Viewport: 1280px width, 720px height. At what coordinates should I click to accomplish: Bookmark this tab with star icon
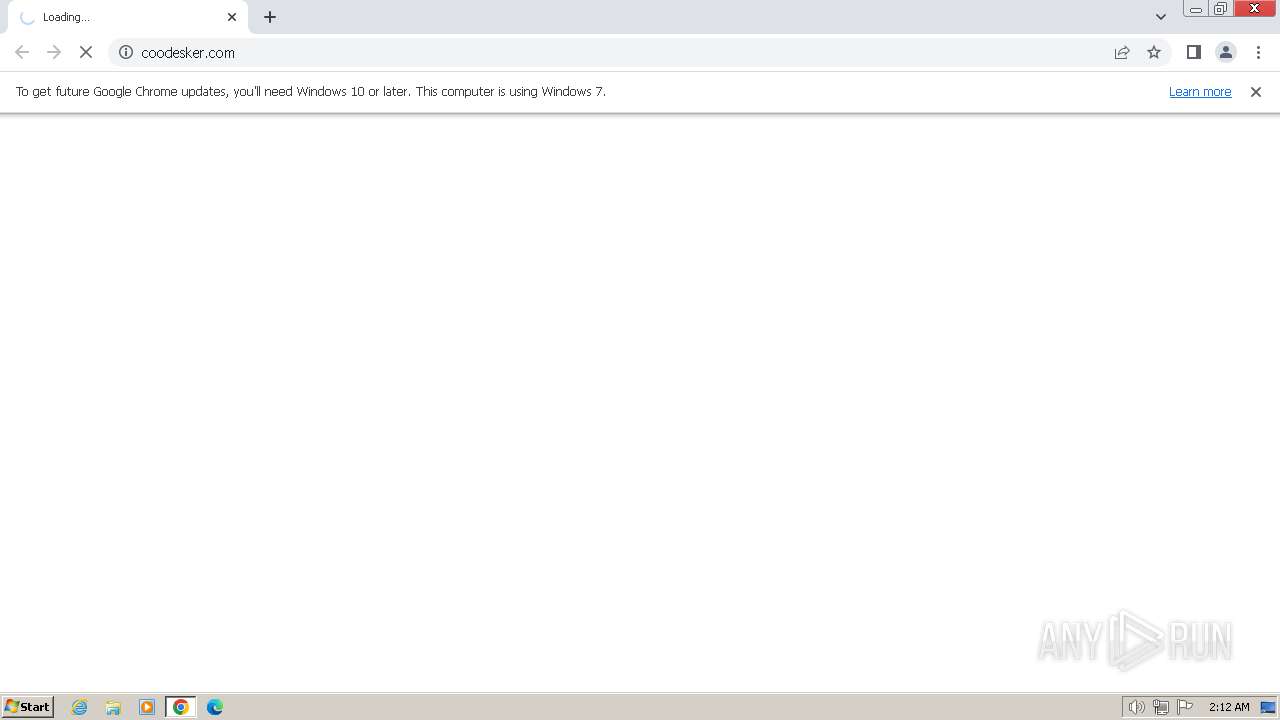point(1154,52)
